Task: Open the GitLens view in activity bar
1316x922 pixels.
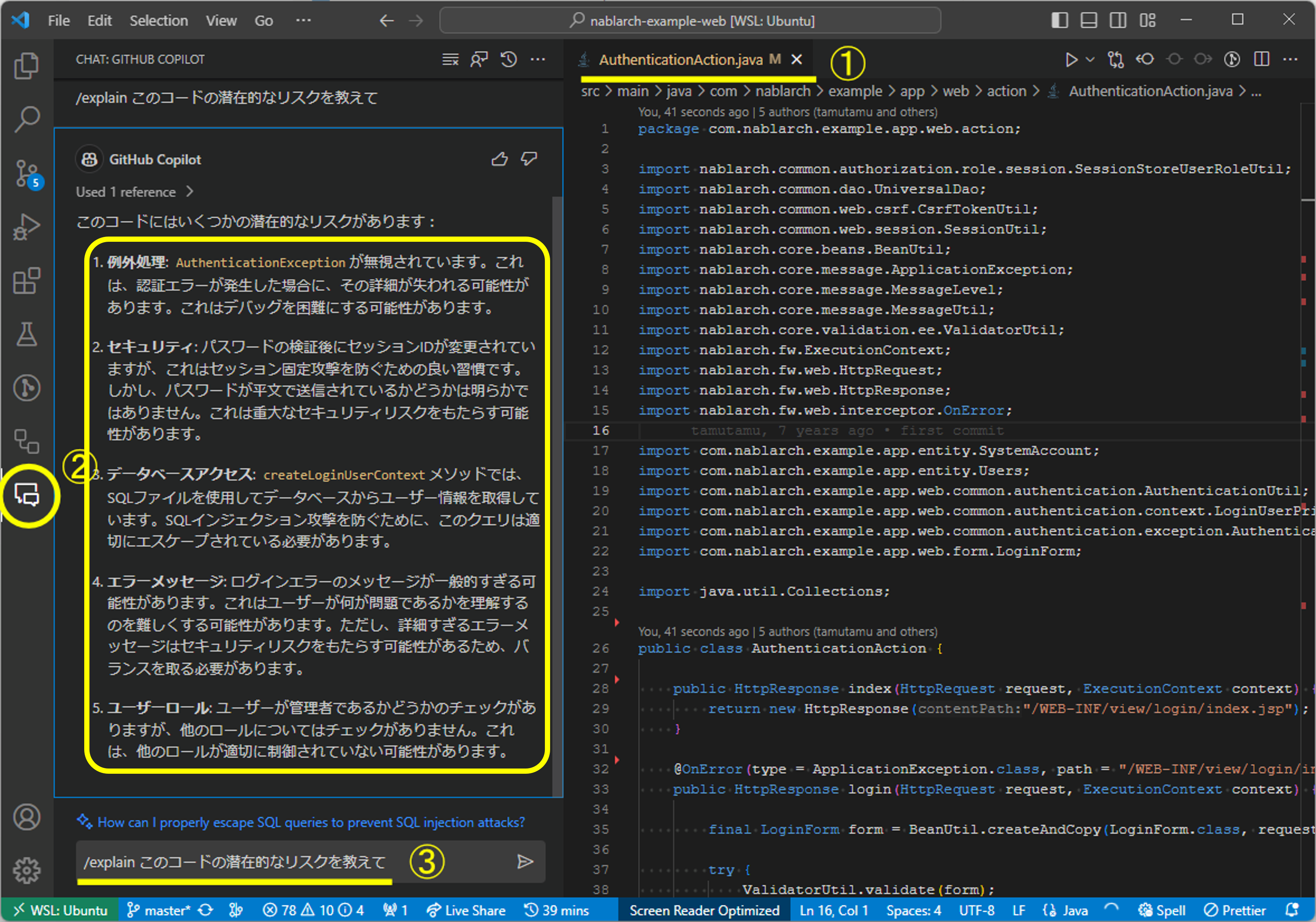Action: pyautogui.click(x=26, y=388)
